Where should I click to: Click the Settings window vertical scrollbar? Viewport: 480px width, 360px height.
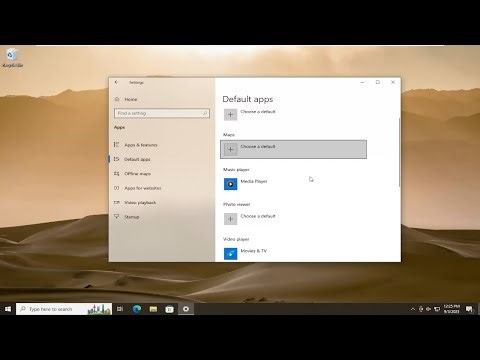pos(399,152)
